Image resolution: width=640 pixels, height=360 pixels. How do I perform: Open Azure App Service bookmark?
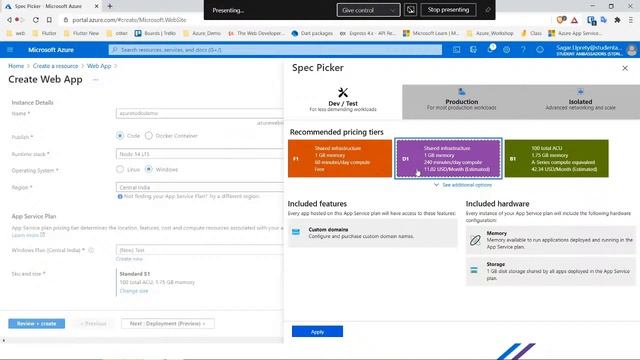(x=575, y=33)
